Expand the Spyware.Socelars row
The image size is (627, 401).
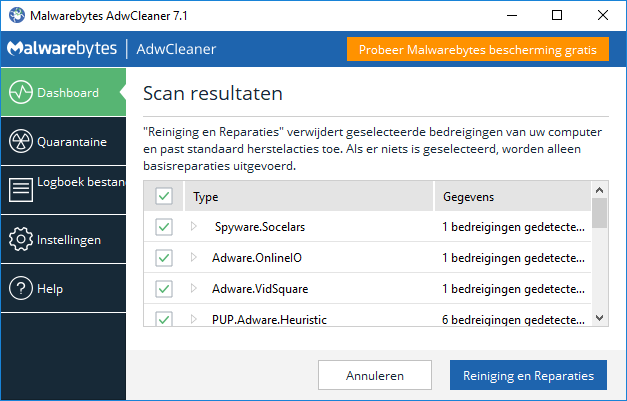point(194,226)
